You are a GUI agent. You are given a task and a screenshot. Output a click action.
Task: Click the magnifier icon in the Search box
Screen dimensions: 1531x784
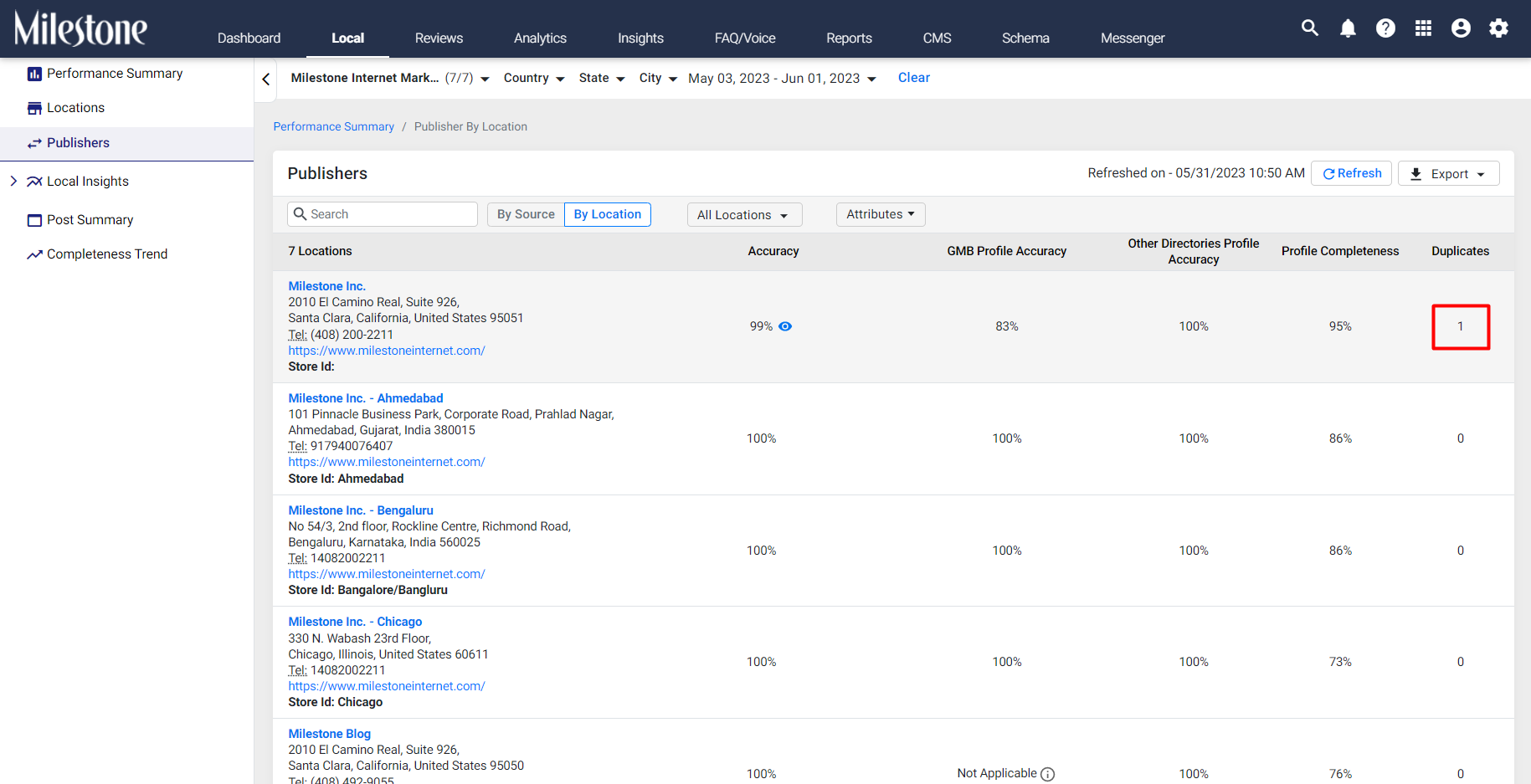[x=301, y=214]
